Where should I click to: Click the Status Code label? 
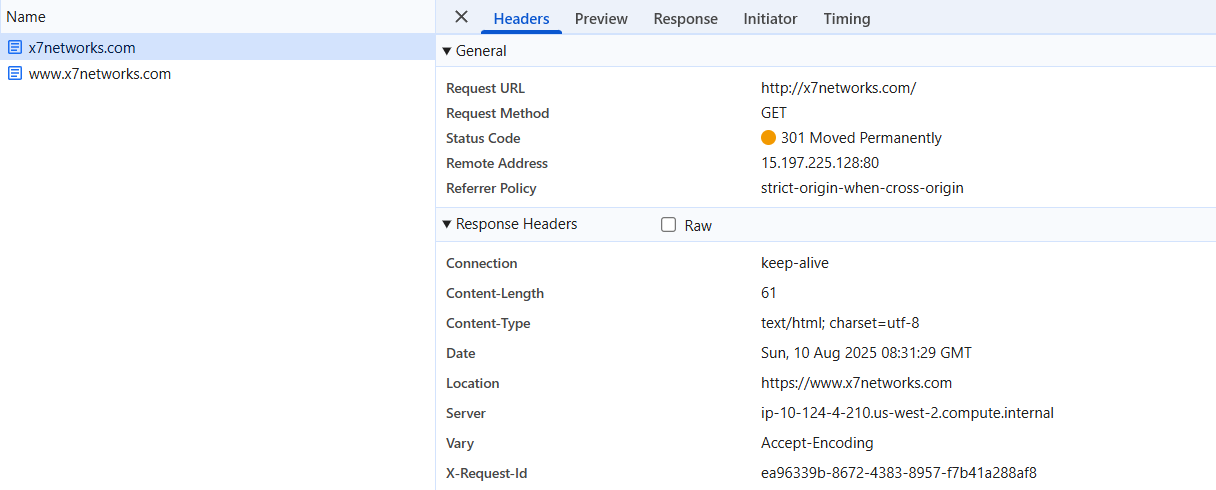tap(483, 138)
